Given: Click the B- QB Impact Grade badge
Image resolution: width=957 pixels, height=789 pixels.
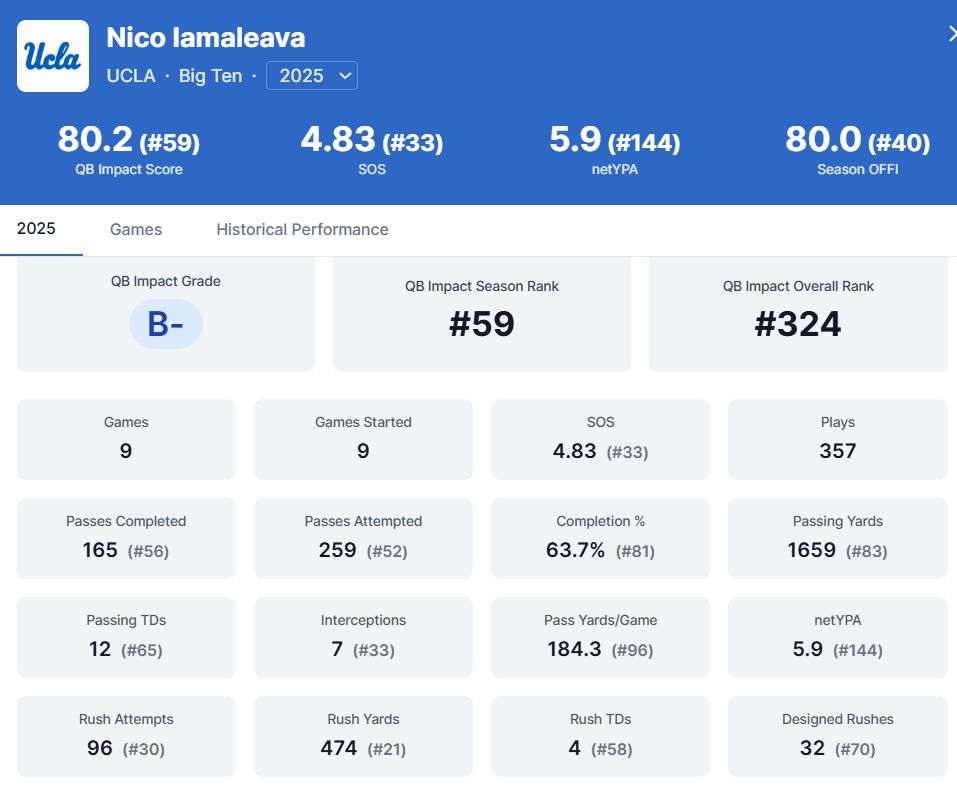Looking at the screenshot, I should coord(165,324).
